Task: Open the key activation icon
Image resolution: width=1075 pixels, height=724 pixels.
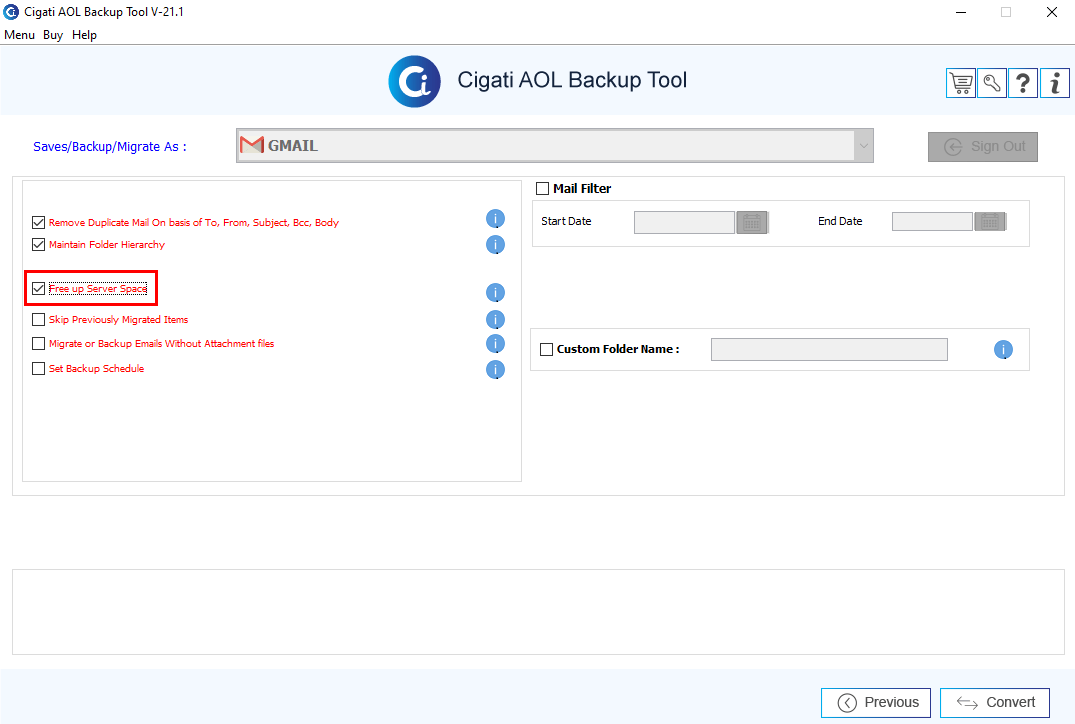Action: point(991,84)
